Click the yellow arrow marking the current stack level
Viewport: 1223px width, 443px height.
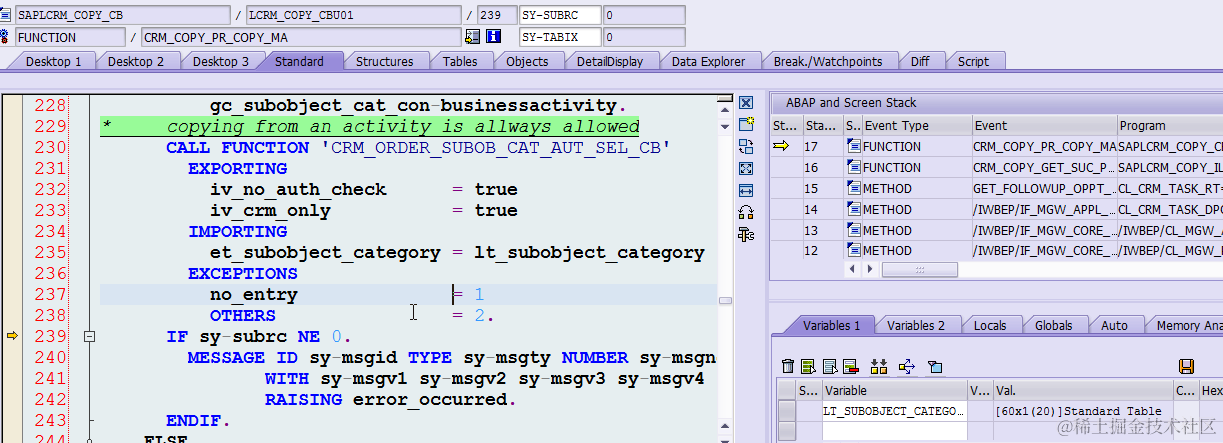coord(783,146)
